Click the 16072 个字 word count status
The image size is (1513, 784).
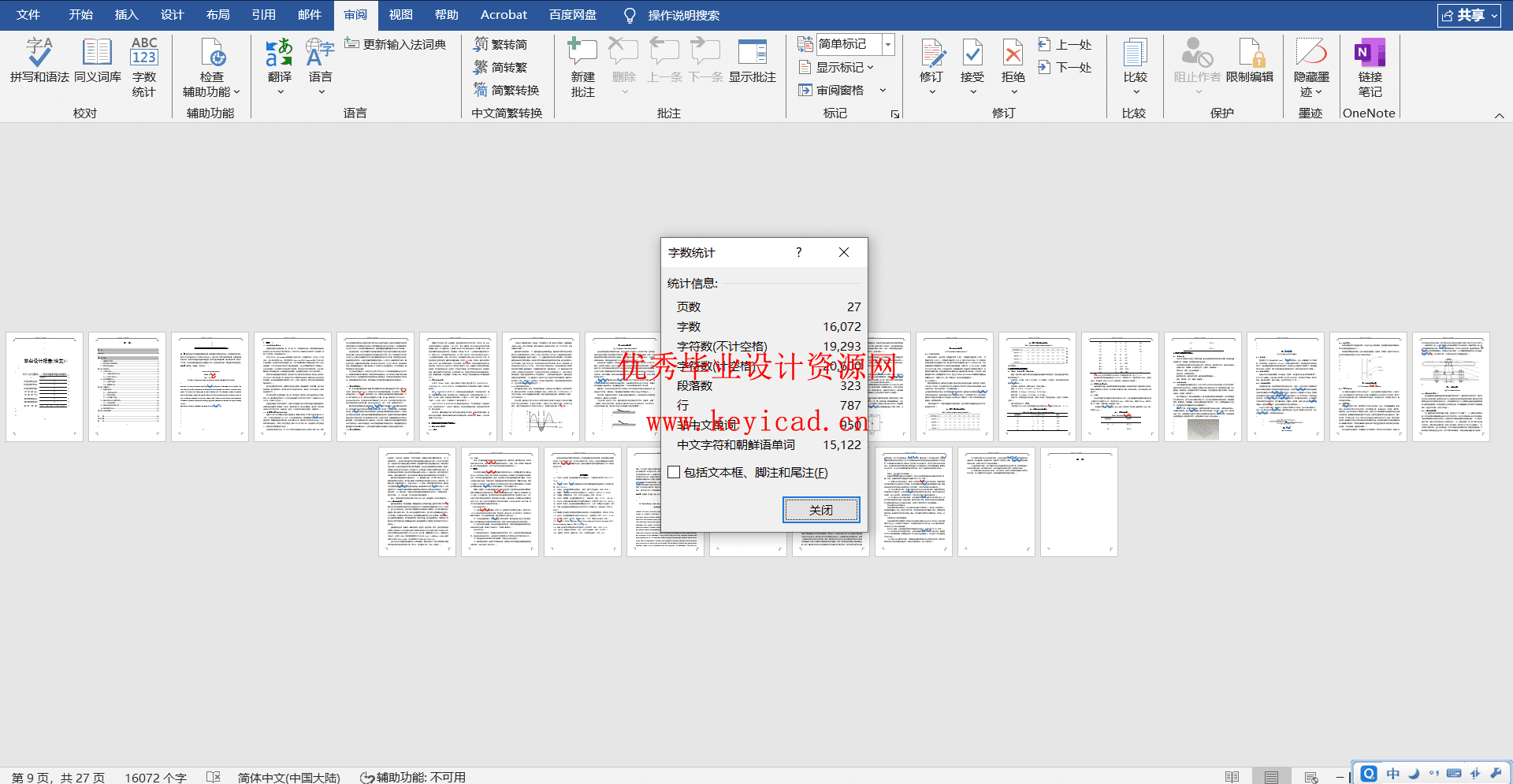point(155,777)
